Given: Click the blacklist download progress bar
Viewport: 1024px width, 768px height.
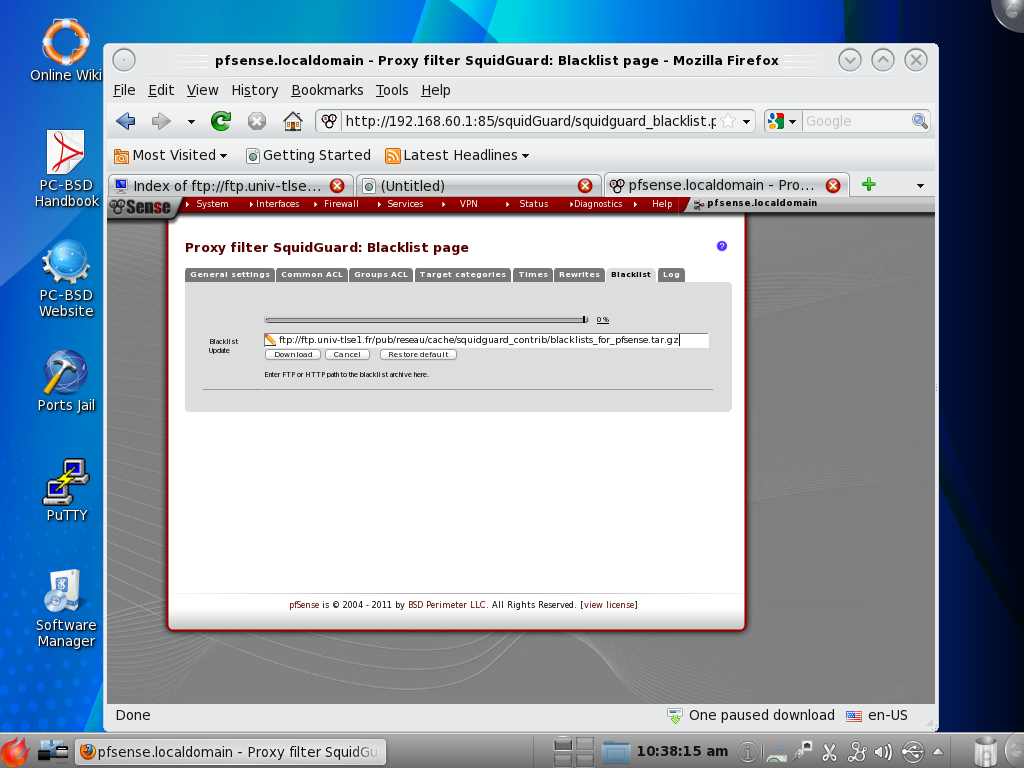Looking at the screenshot, I should (426, 319).
